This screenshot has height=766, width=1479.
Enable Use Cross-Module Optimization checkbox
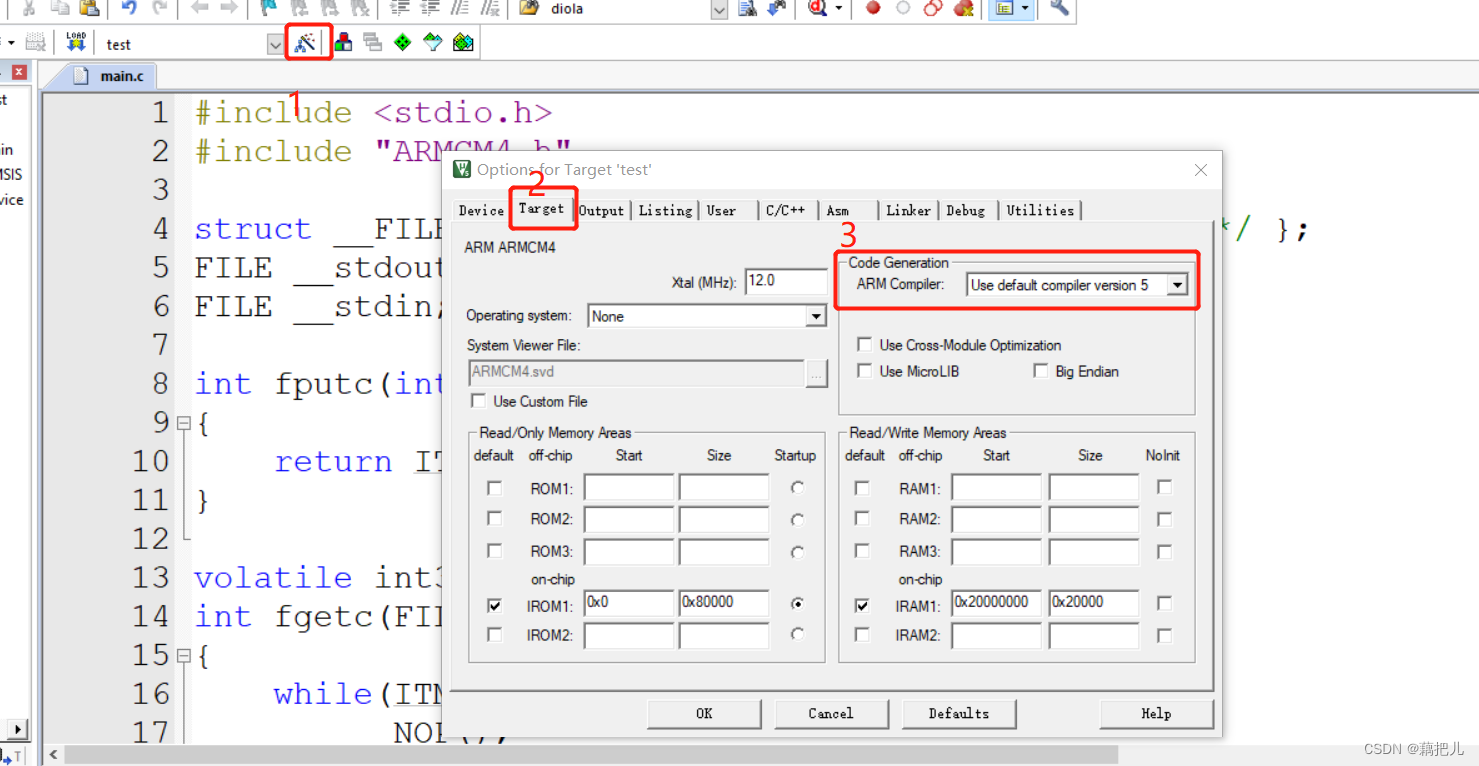click(865, 344)
